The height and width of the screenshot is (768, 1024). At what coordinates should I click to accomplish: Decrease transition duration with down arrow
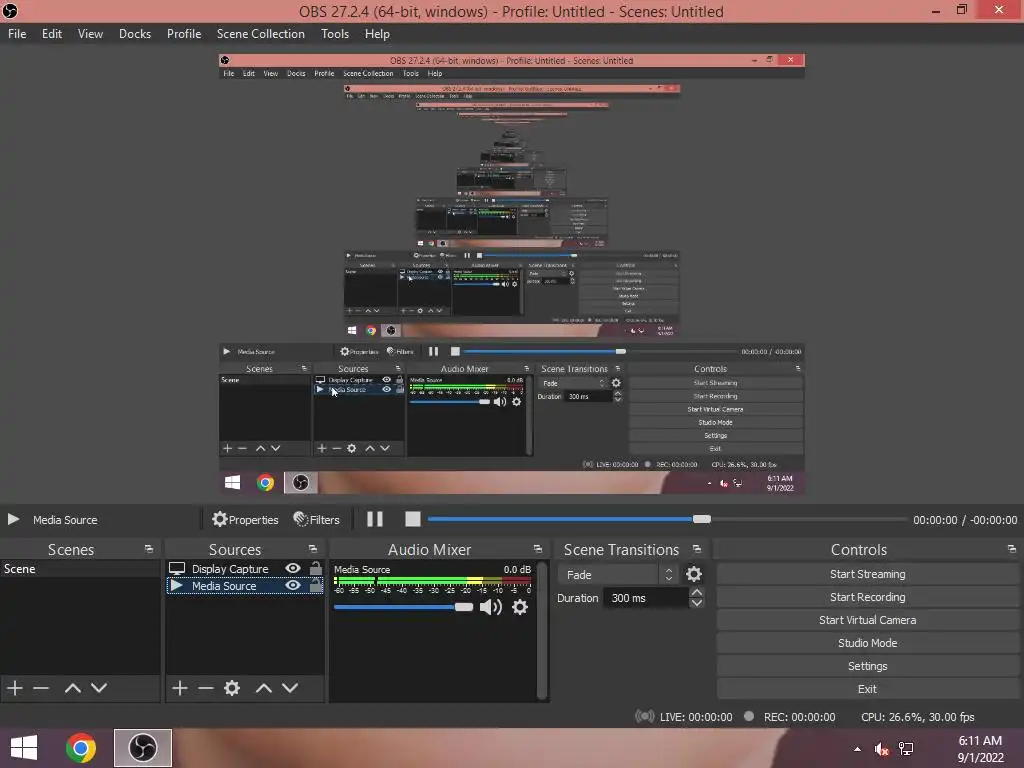[697, 603]
